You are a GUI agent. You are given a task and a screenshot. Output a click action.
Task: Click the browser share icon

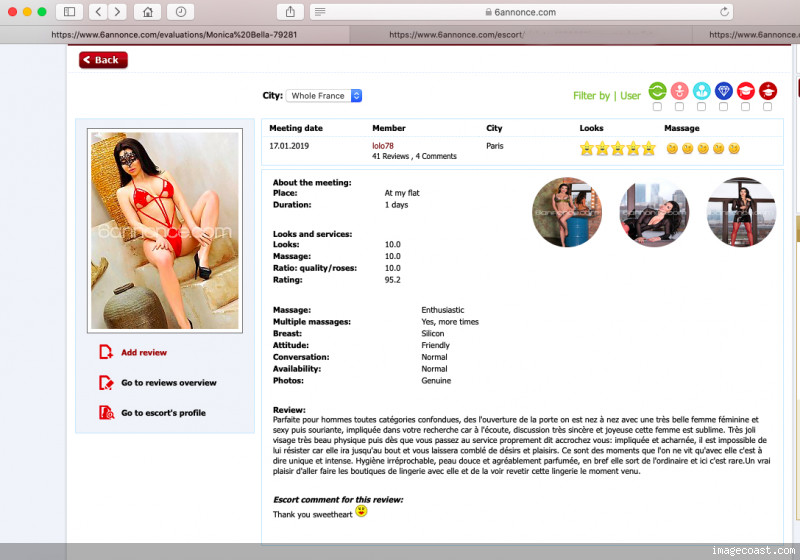290,12
